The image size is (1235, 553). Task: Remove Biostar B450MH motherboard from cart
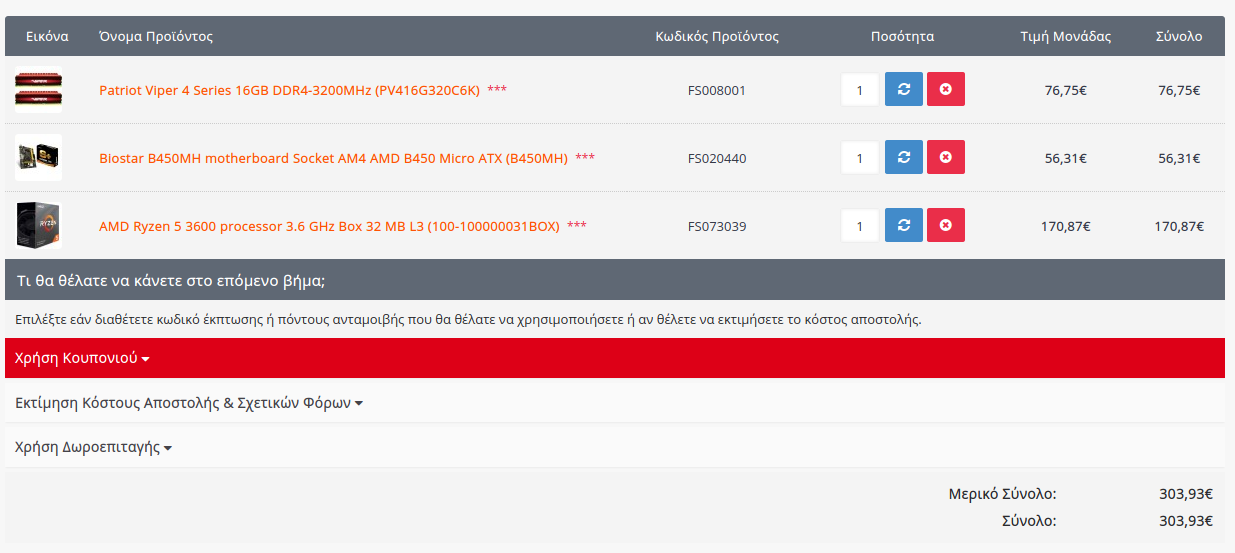tap(946, 158)
